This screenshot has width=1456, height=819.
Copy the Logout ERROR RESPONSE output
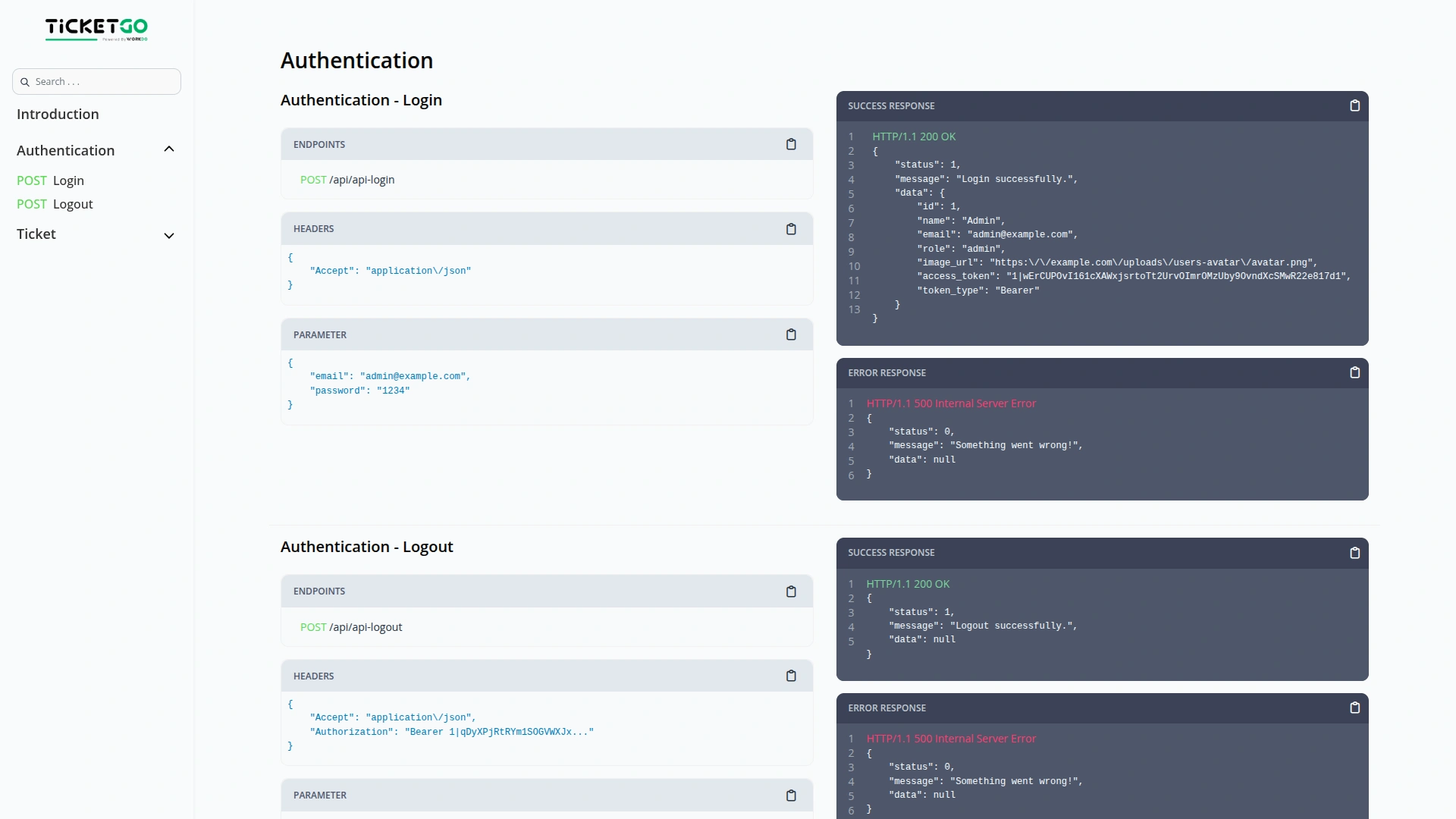(x=1355, y=708)
